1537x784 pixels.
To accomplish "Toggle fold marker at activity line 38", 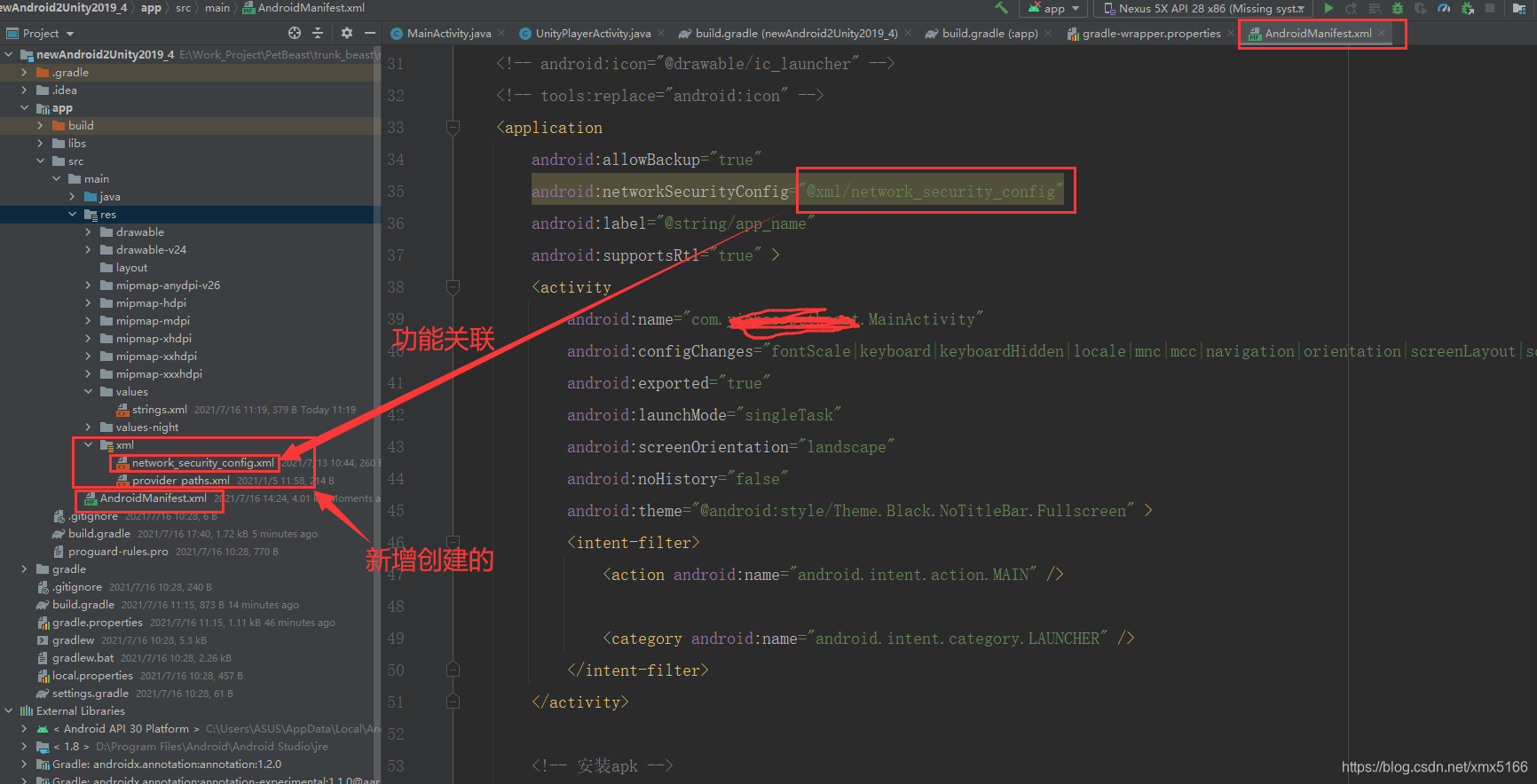I will (453, 287).
